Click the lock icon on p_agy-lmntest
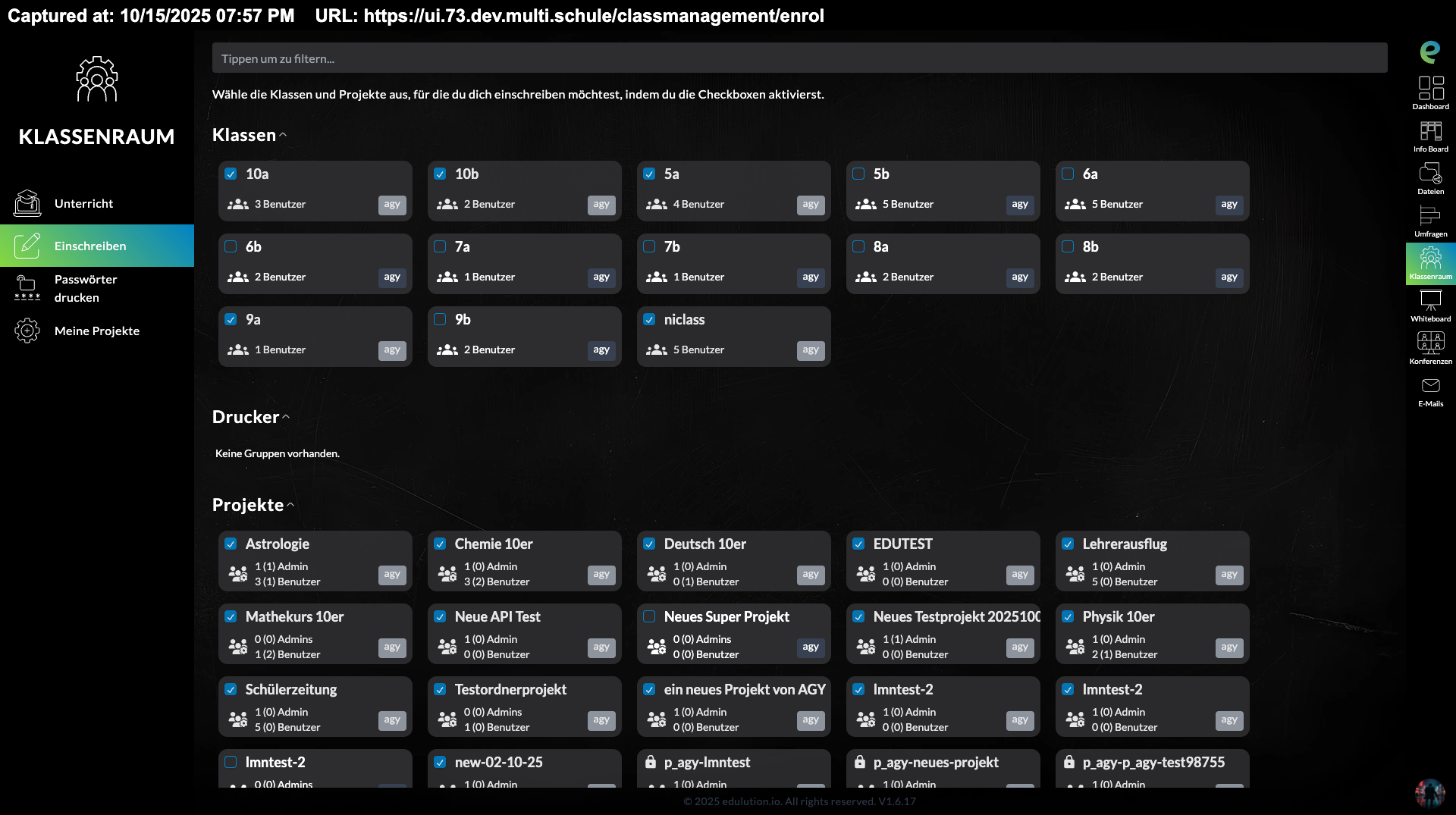 tap(650, 762)
